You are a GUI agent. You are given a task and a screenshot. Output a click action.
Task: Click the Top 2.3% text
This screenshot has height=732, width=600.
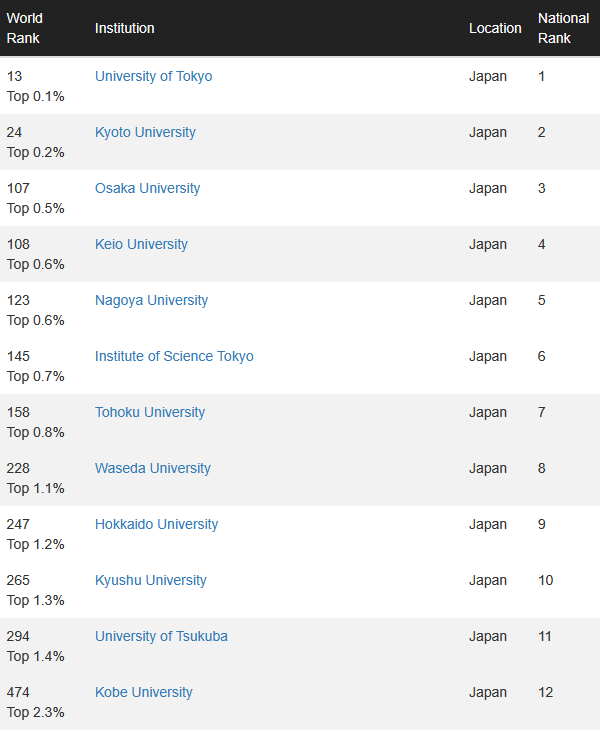(x=35, y=712)
